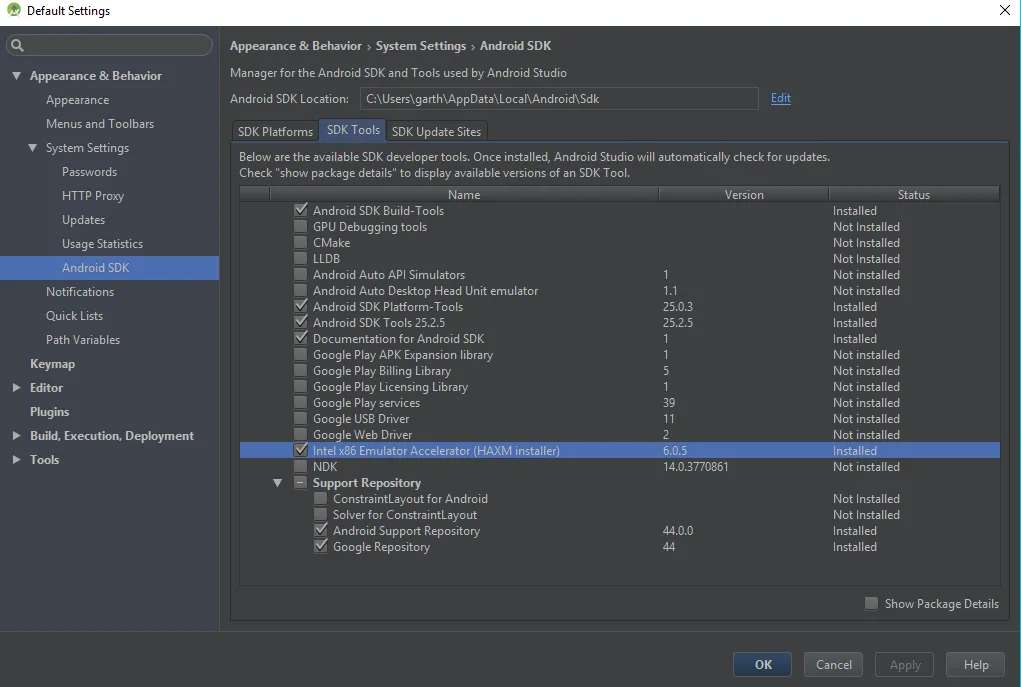Collapse Support Repository group arrow

tap(278, 483)
